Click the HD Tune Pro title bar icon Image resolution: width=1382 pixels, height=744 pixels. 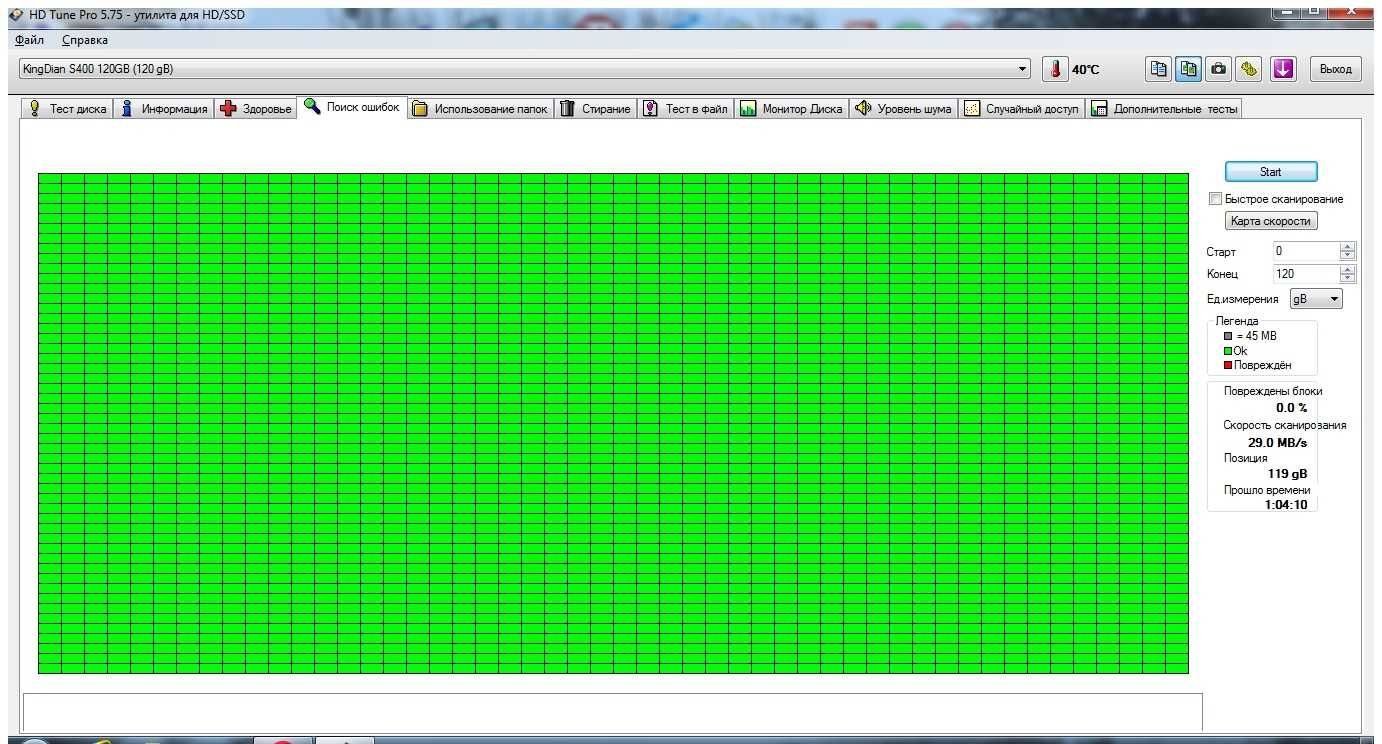point(14,14)
